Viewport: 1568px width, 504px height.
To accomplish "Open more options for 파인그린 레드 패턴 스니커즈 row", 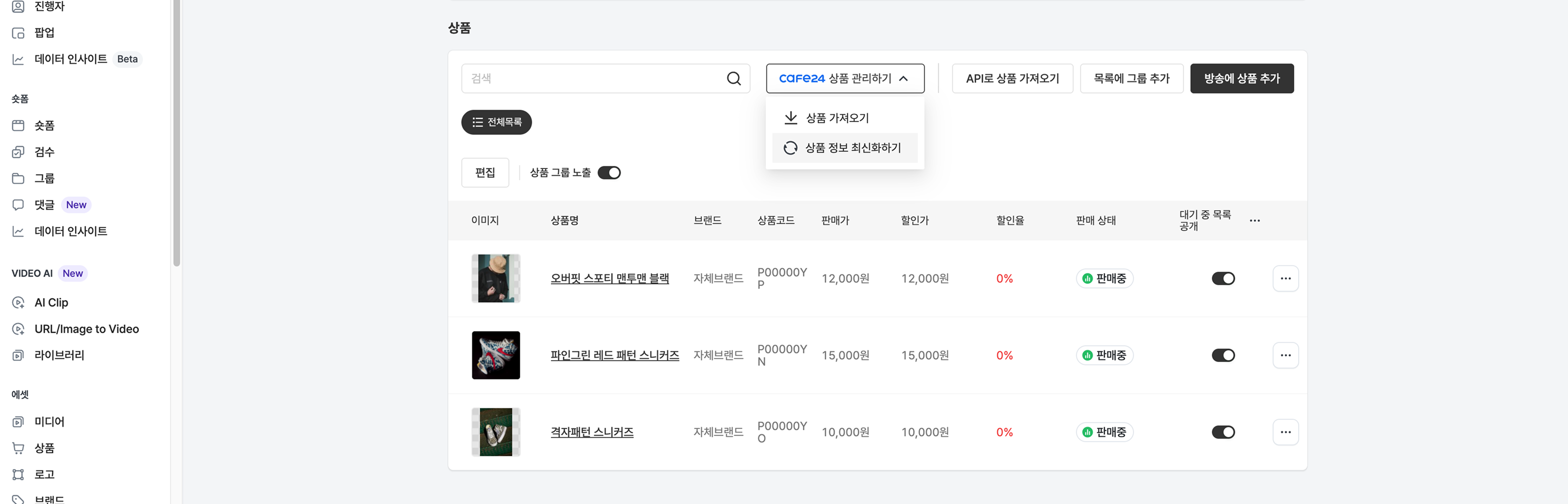I will (1285, 355).
